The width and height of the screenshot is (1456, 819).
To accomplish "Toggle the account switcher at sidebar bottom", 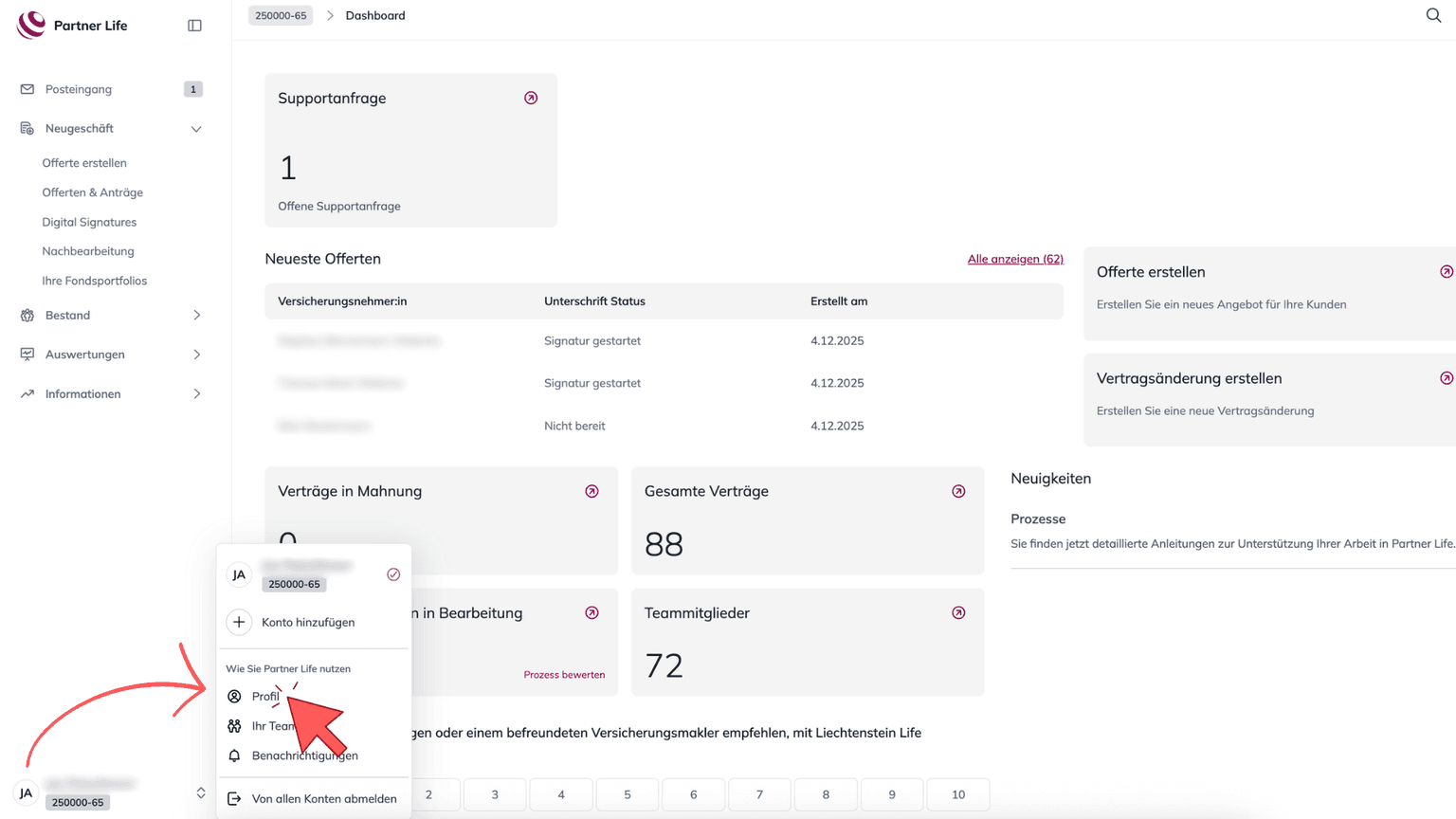I will point(200,792).
